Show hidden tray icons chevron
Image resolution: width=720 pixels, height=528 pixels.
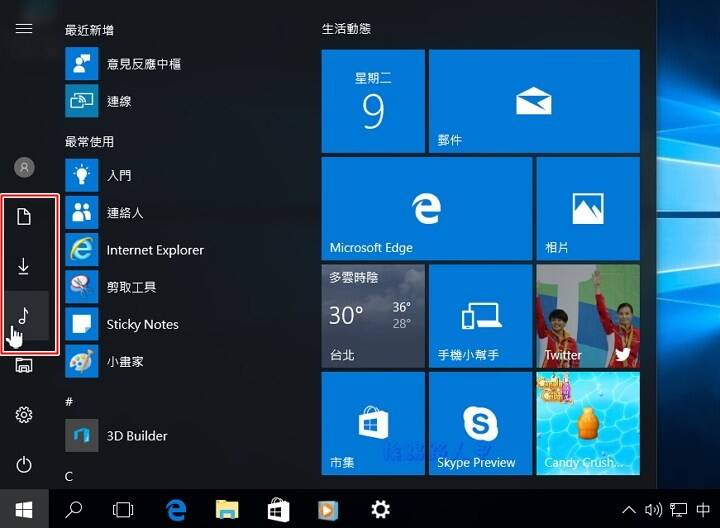tap(629, 510)
